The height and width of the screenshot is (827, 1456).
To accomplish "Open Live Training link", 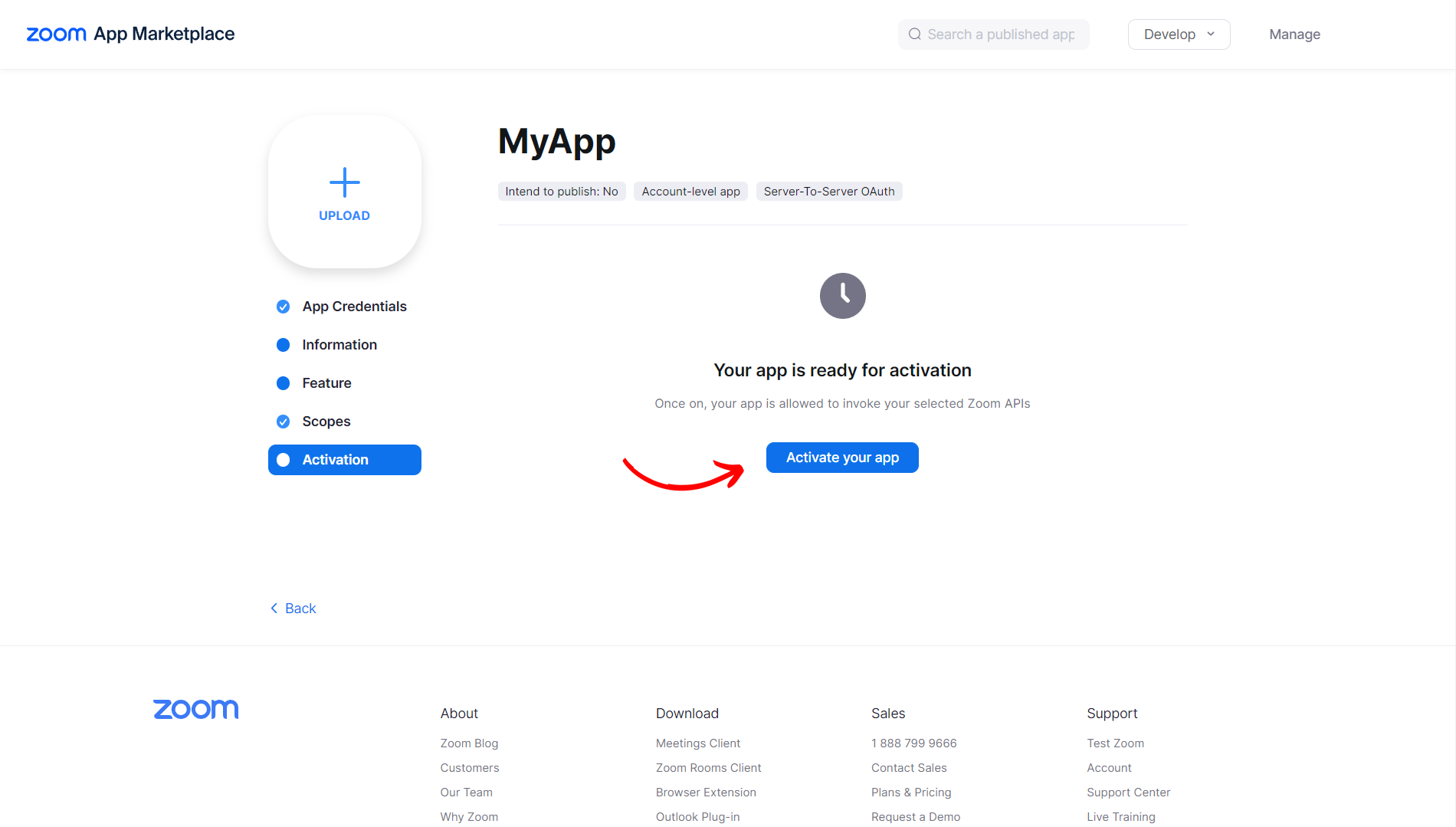I will [1120, 817].
